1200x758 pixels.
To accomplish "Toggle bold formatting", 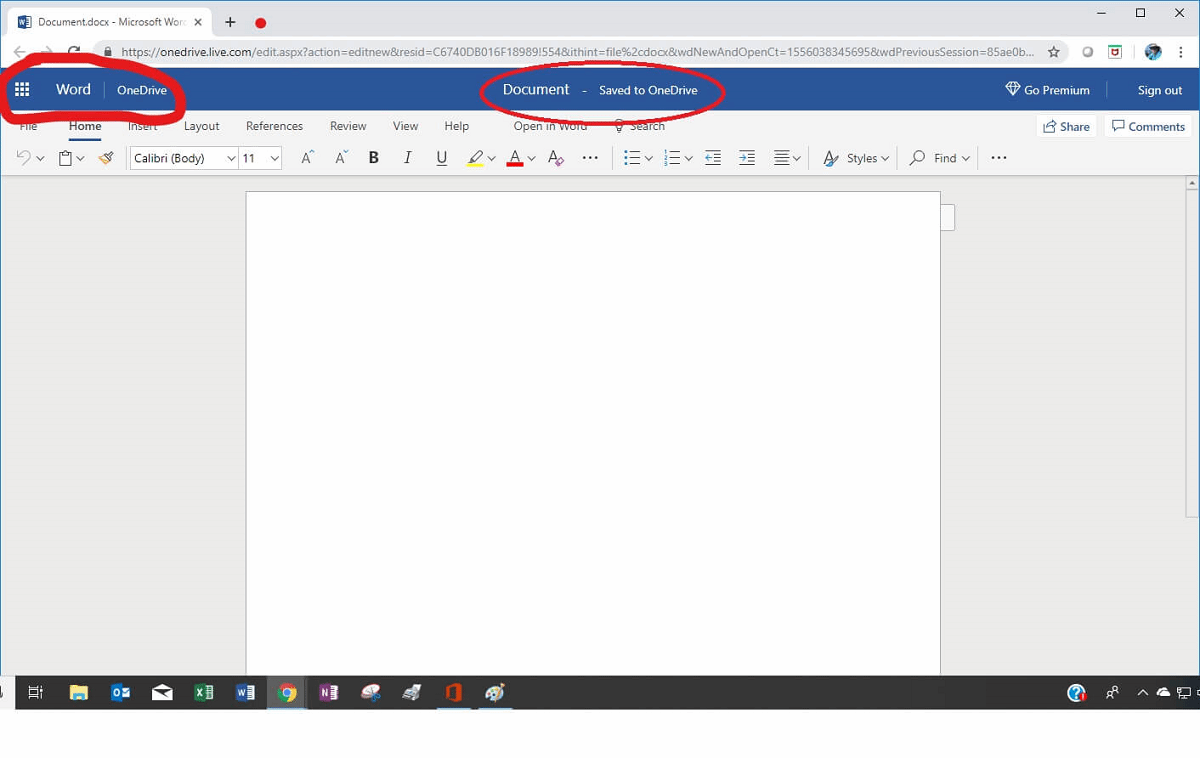I will [373, 157].
